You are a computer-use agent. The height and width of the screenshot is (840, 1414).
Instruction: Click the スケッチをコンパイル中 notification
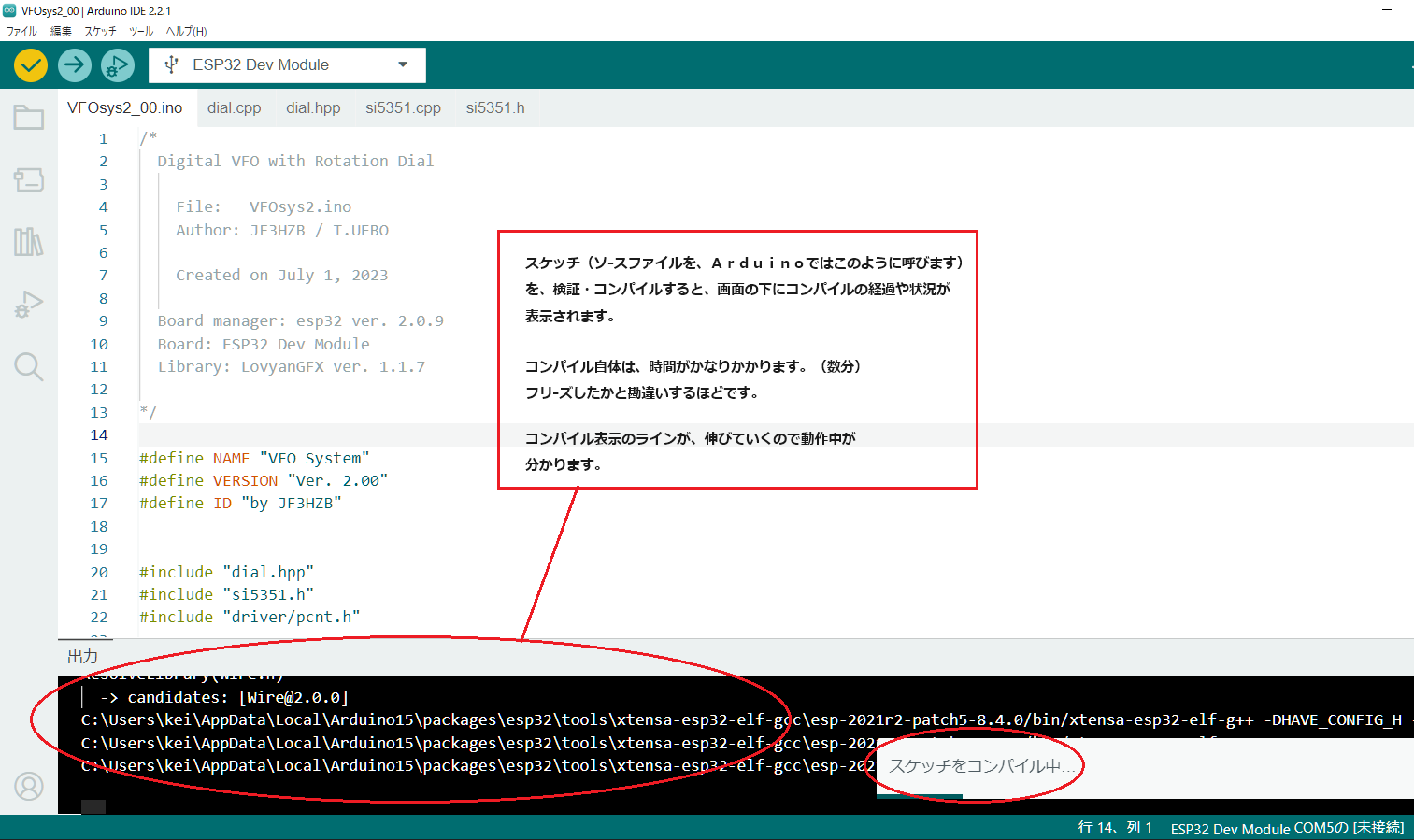point(981,766)
